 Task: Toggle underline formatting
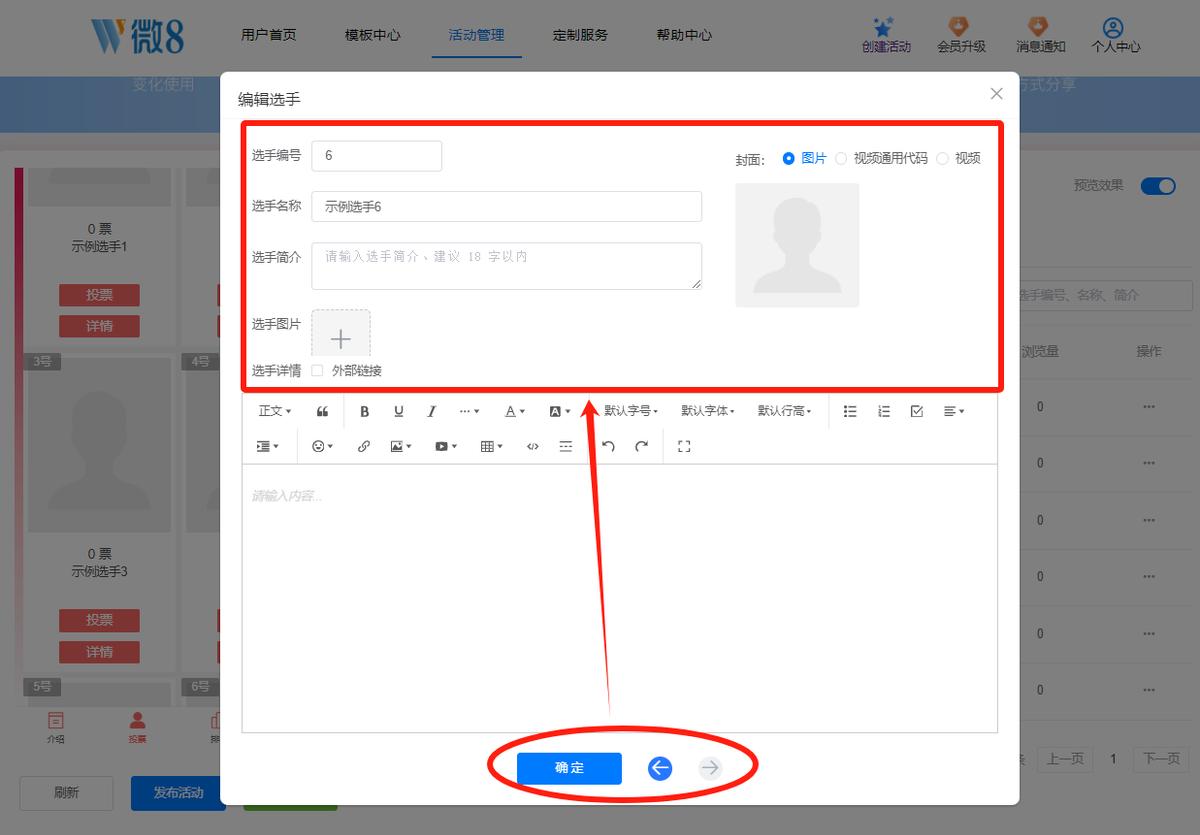398,411
